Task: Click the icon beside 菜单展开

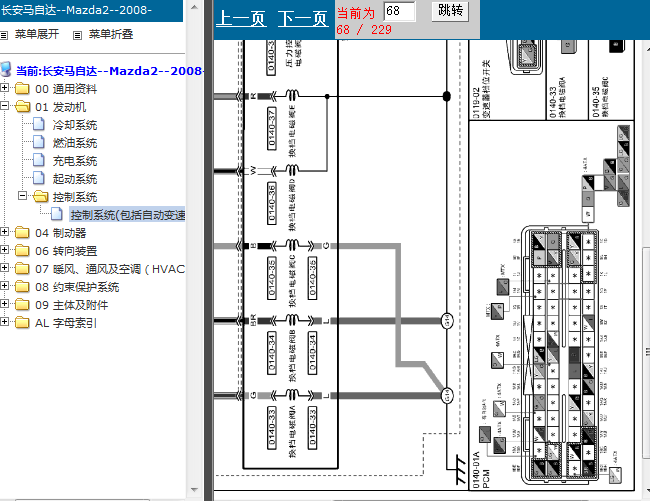Action: [x=4, y=35]
